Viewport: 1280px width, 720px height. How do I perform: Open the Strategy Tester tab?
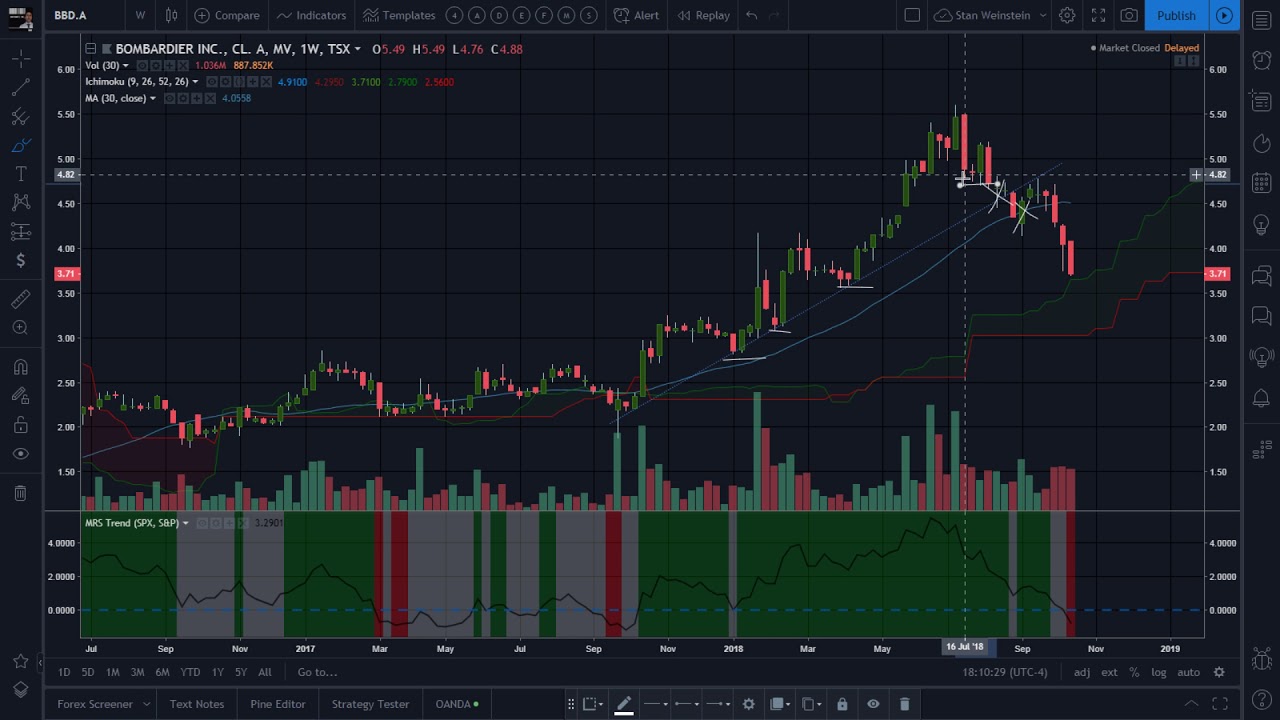point(370,704)
